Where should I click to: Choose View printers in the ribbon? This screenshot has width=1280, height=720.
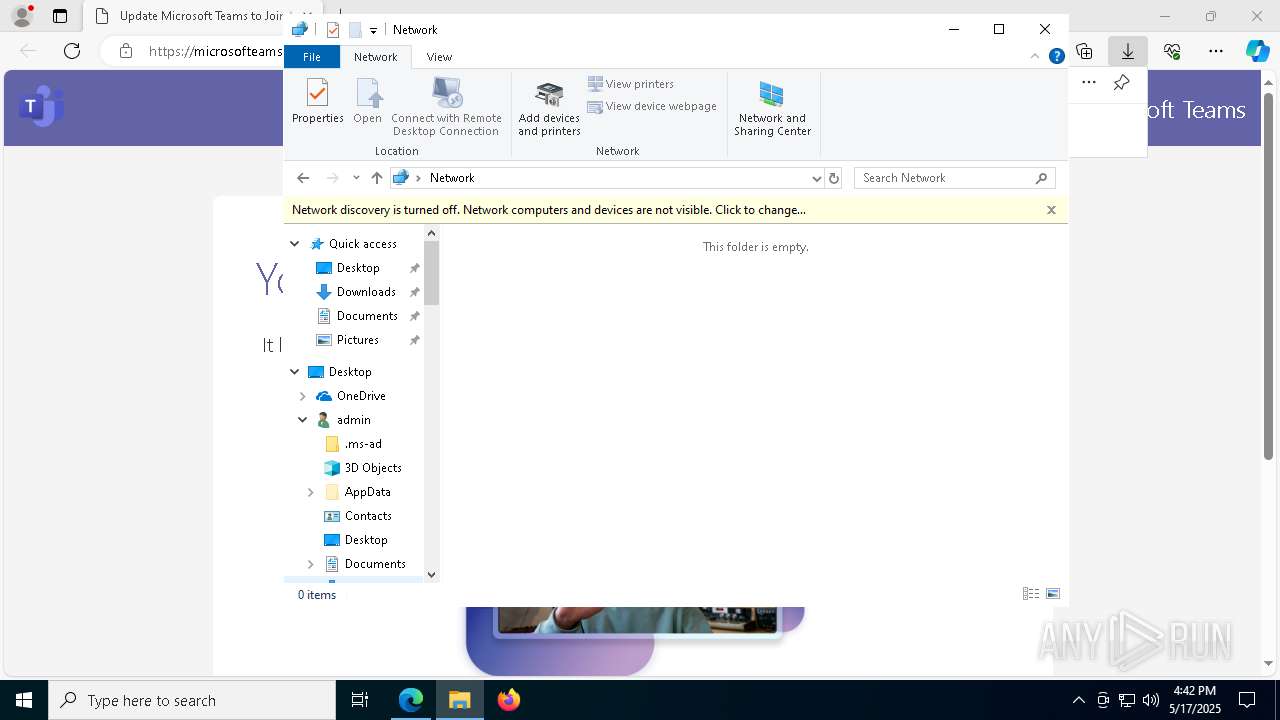coord(631,84)
